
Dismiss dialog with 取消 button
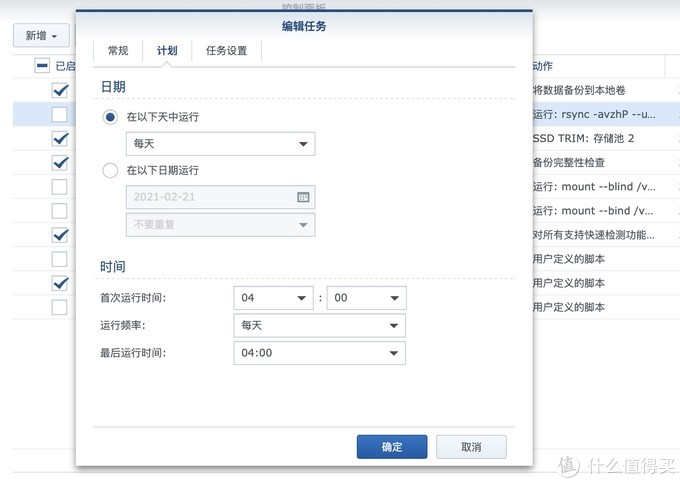471,447
